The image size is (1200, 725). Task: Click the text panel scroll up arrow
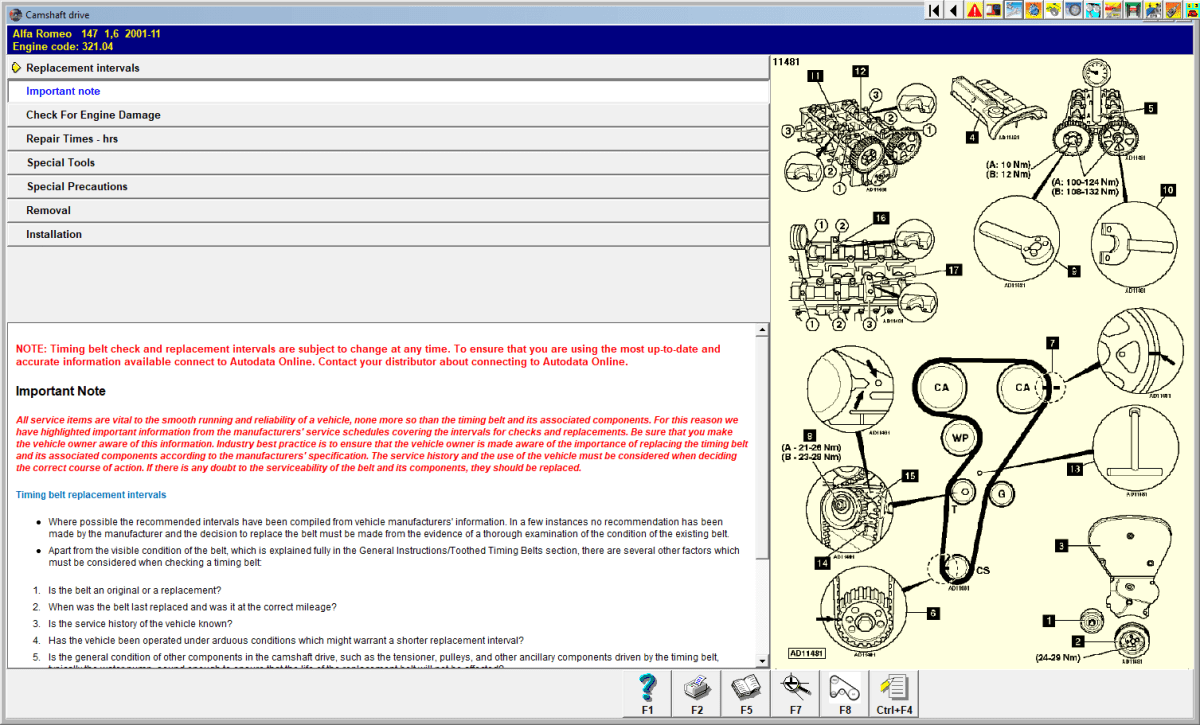(762, 330)
